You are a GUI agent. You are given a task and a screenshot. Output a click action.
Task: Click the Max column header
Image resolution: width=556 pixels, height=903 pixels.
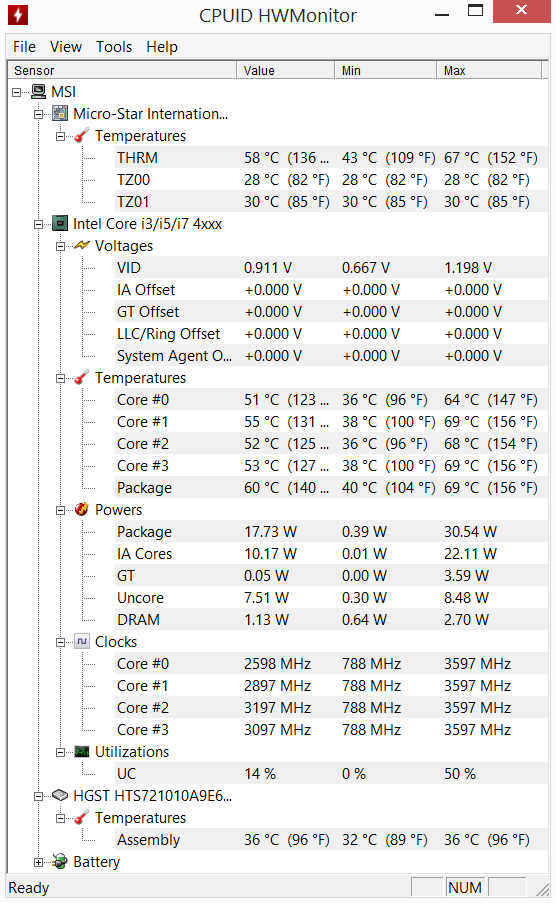pos(489,70)
